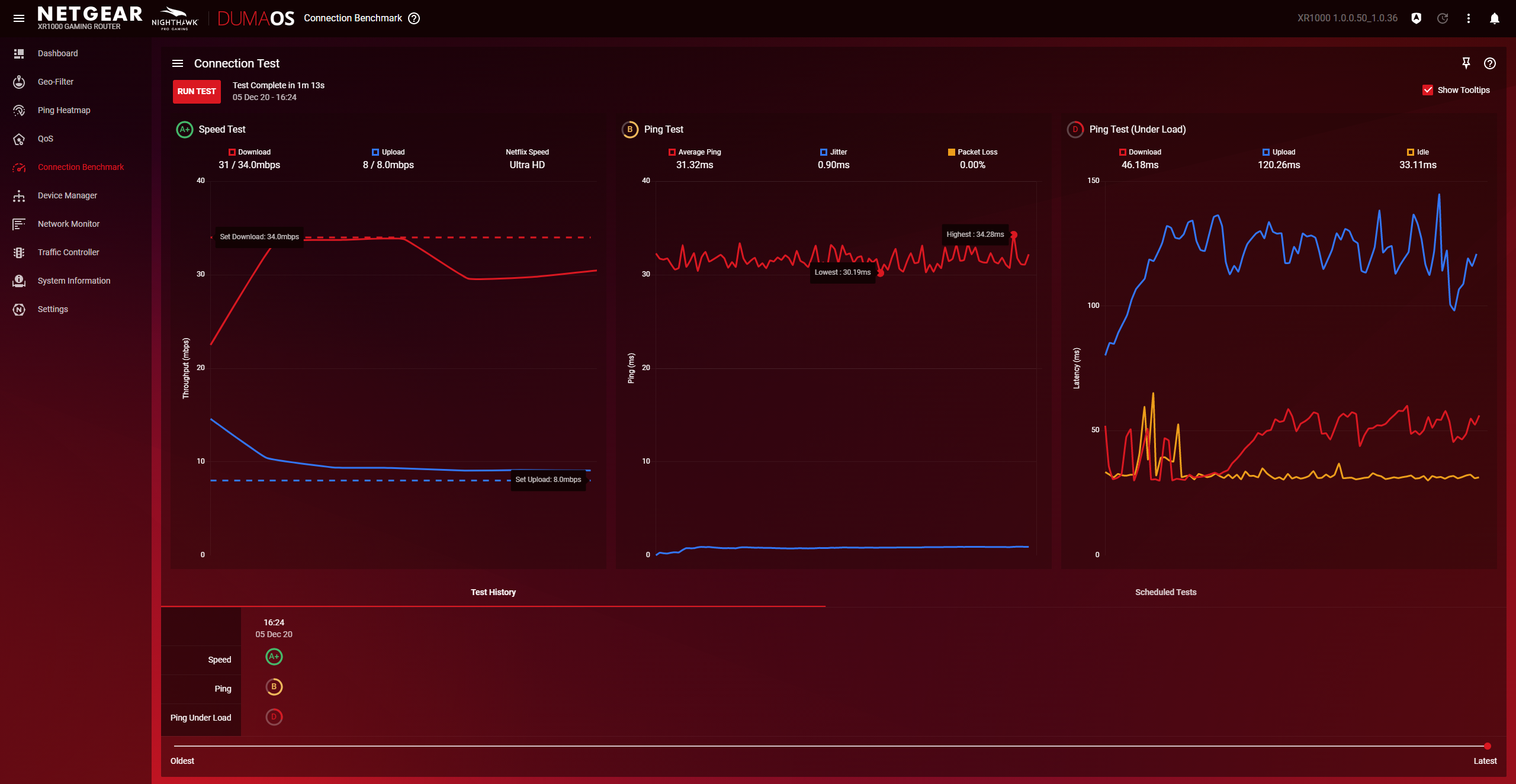Open Settings link

click(53, 309)
